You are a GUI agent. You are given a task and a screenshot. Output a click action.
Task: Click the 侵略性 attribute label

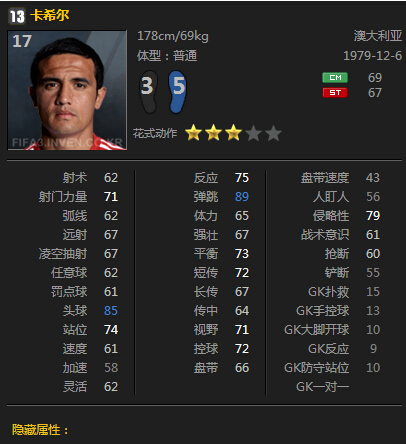[x=331, y=216]
